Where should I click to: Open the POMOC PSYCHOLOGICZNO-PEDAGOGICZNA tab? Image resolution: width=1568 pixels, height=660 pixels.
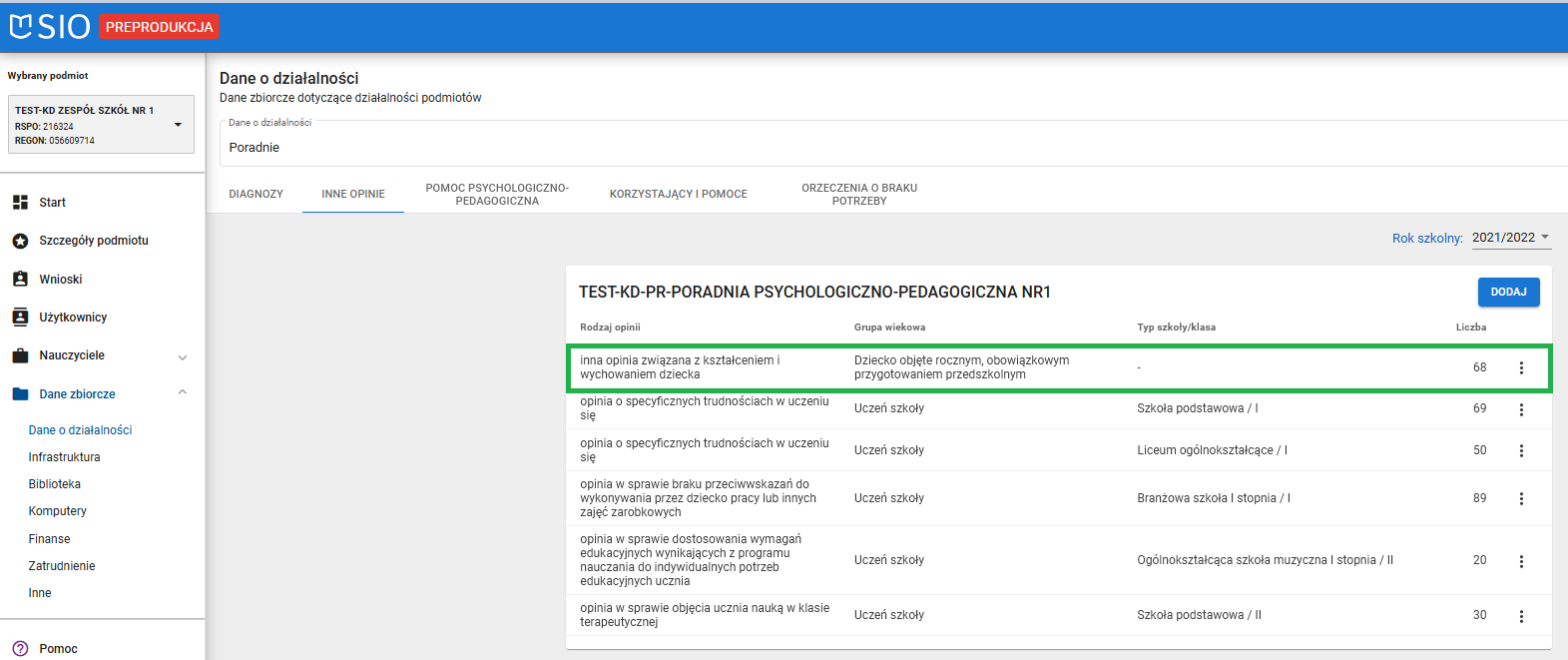pos(497,194)
